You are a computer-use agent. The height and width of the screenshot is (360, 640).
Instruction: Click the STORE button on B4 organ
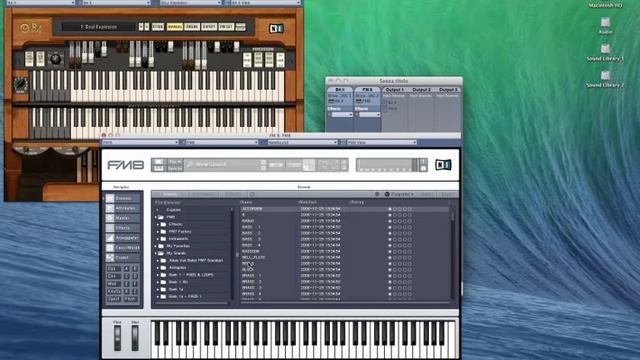pyautogui.click(x=158, y=27)
